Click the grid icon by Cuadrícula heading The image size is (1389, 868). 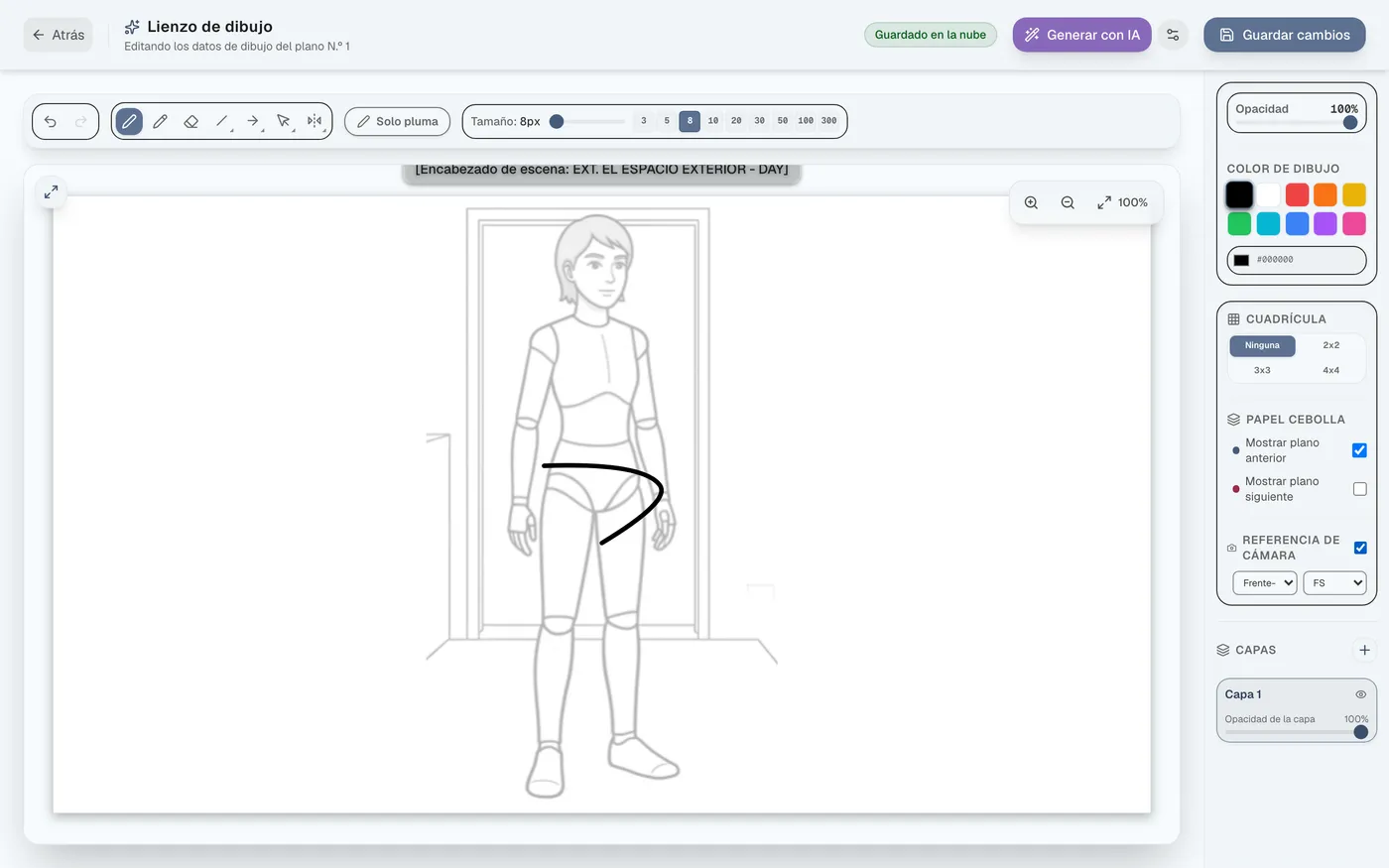coord(1233,319)
